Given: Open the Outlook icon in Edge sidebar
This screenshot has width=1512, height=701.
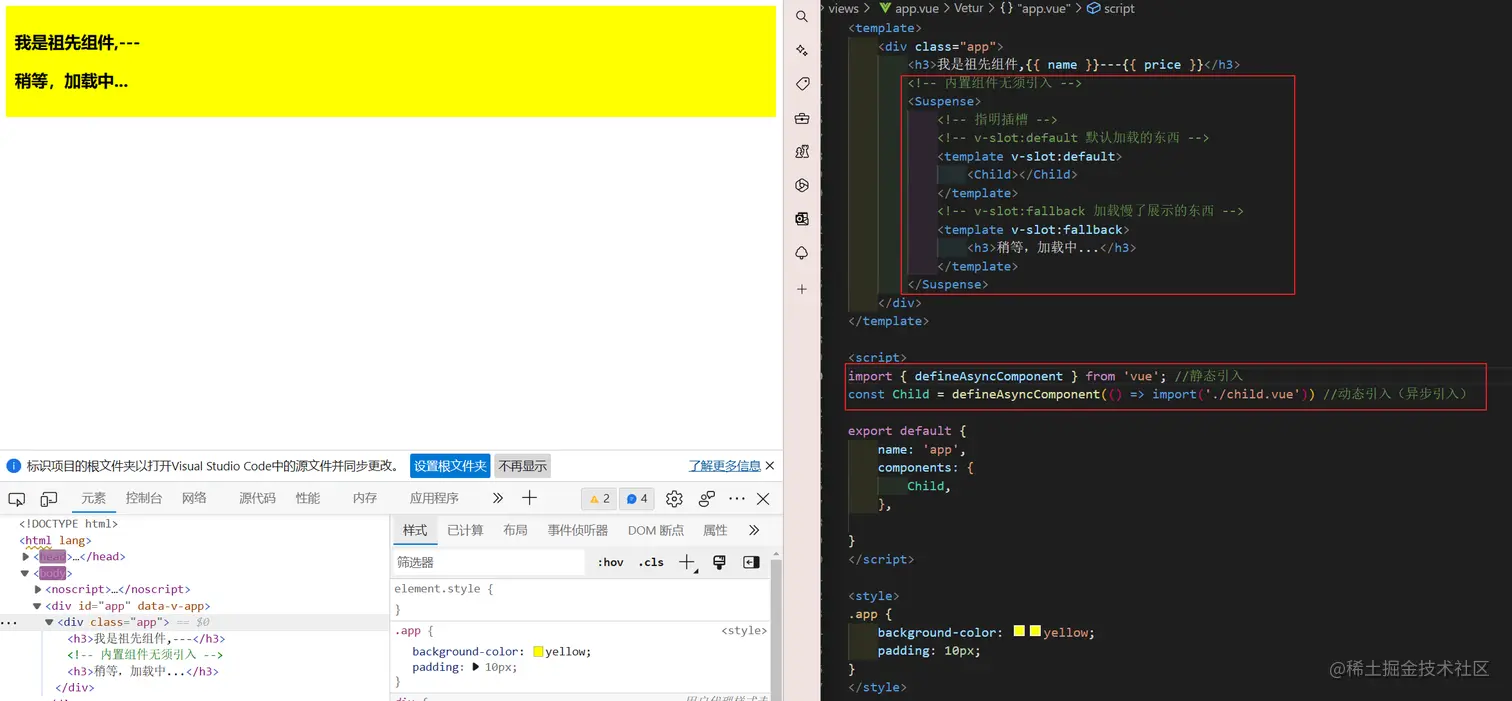Looking at the screenshot, I should coord(802,219).
